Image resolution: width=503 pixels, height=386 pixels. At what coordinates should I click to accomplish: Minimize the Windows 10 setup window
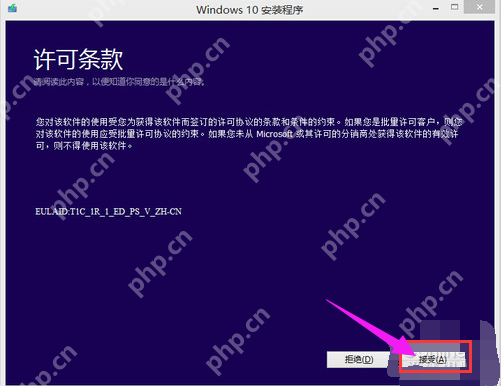tap(436, 9)
